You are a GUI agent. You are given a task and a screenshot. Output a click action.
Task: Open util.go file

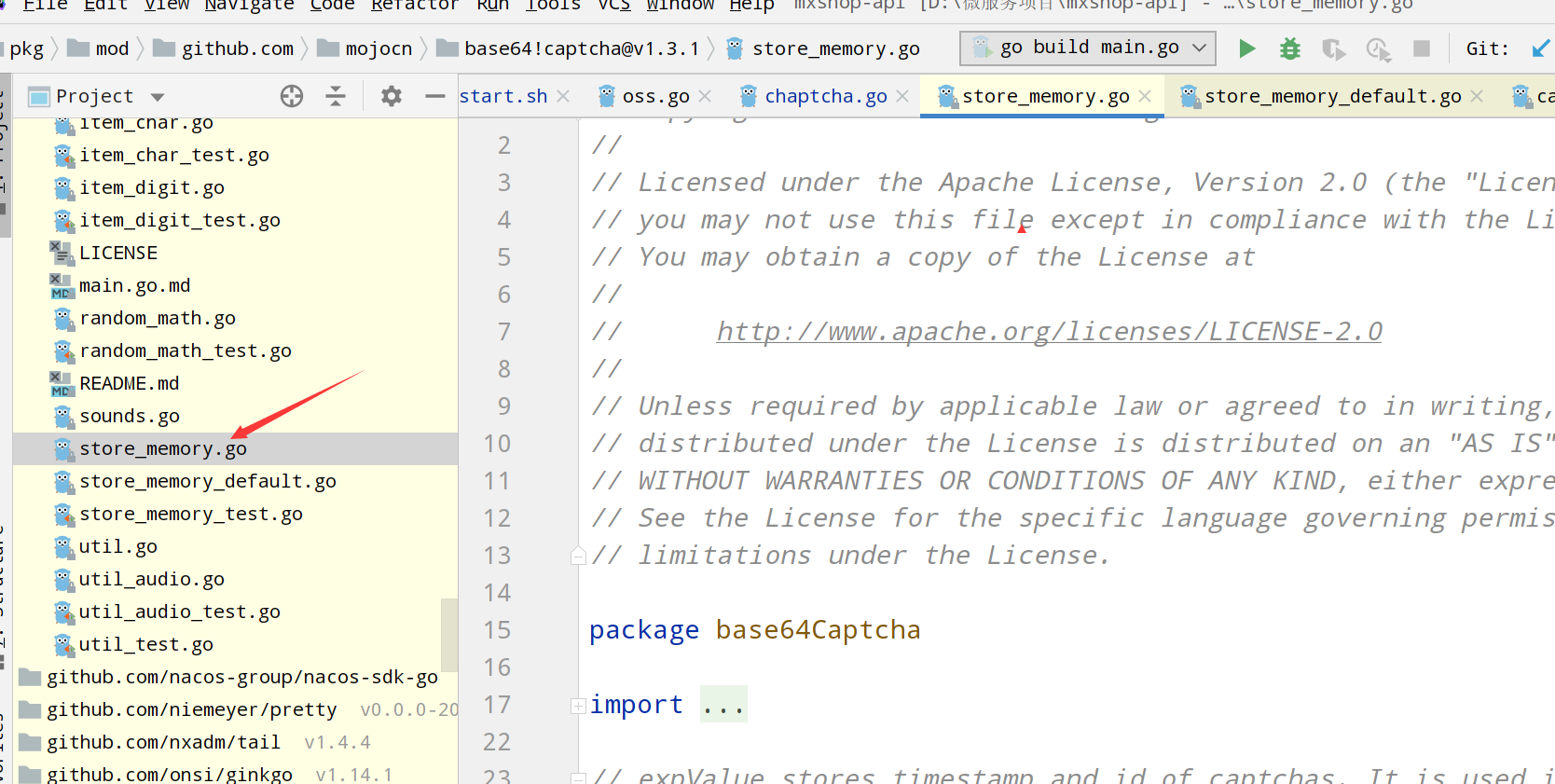pos(118,546)
